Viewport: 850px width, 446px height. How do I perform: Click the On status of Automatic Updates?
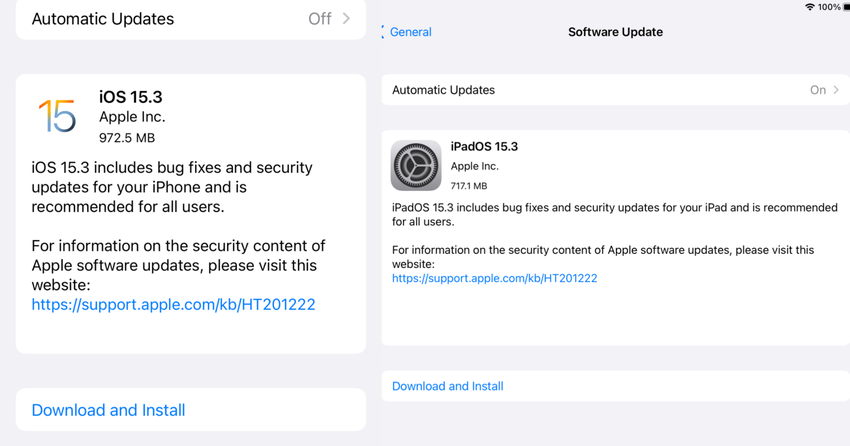click(818, 90)
